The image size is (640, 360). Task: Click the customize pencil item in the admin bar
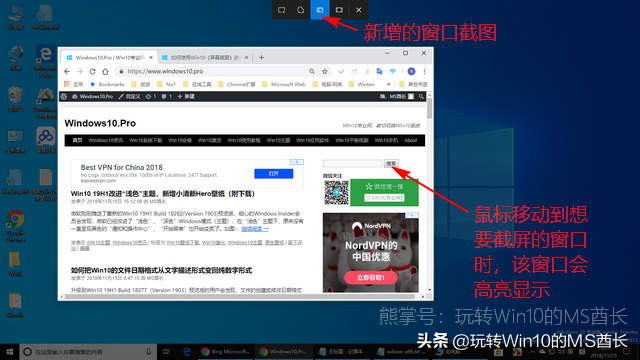tap(129, 97)
